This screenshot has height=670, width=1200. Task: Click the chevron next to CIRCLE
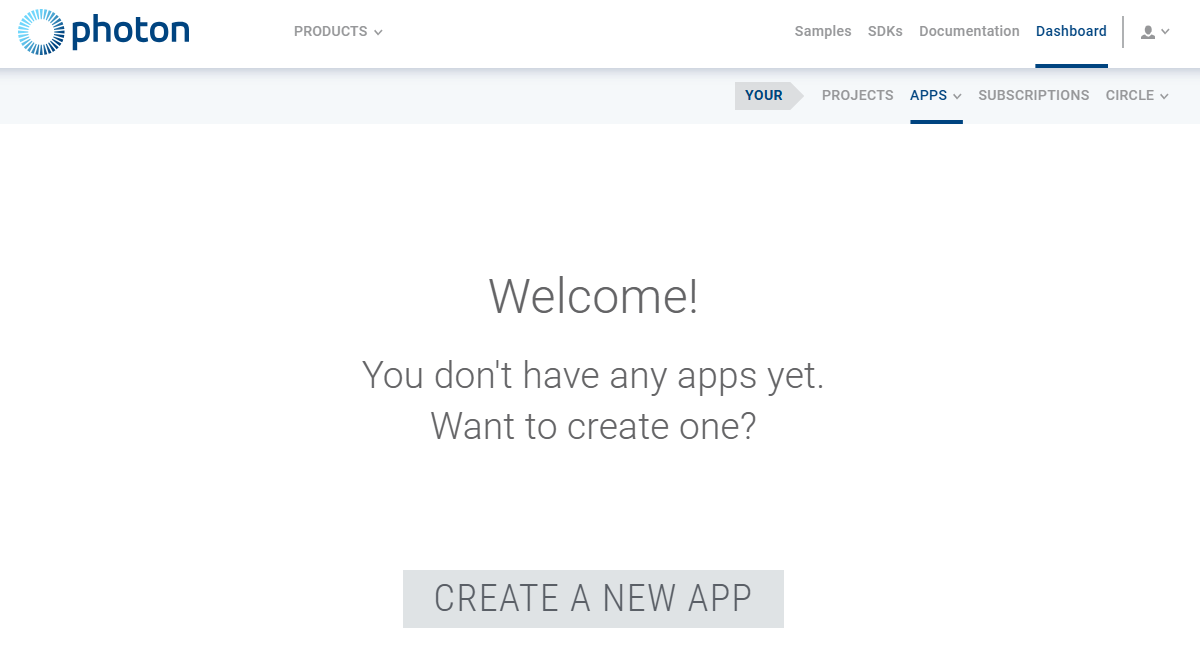(x=1164, y=97)
